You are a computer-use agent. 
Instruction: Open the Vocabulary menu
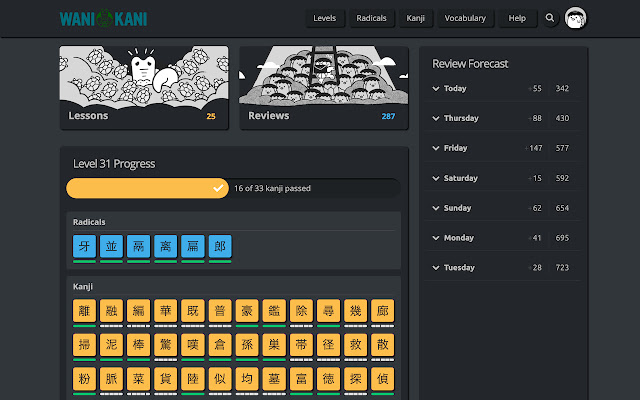pos(466,18)
